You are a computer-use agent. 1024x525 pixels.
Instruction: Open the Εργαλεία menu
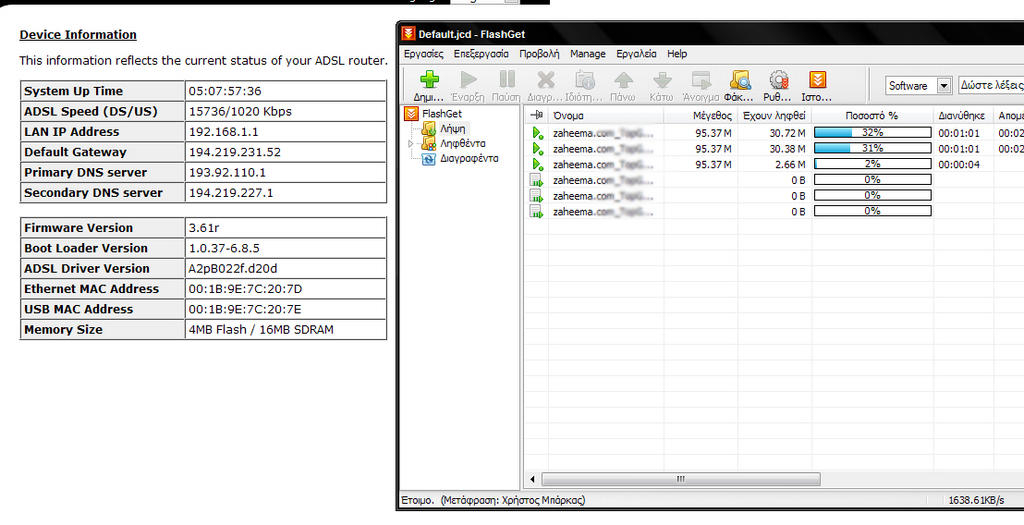coord(636,54)
